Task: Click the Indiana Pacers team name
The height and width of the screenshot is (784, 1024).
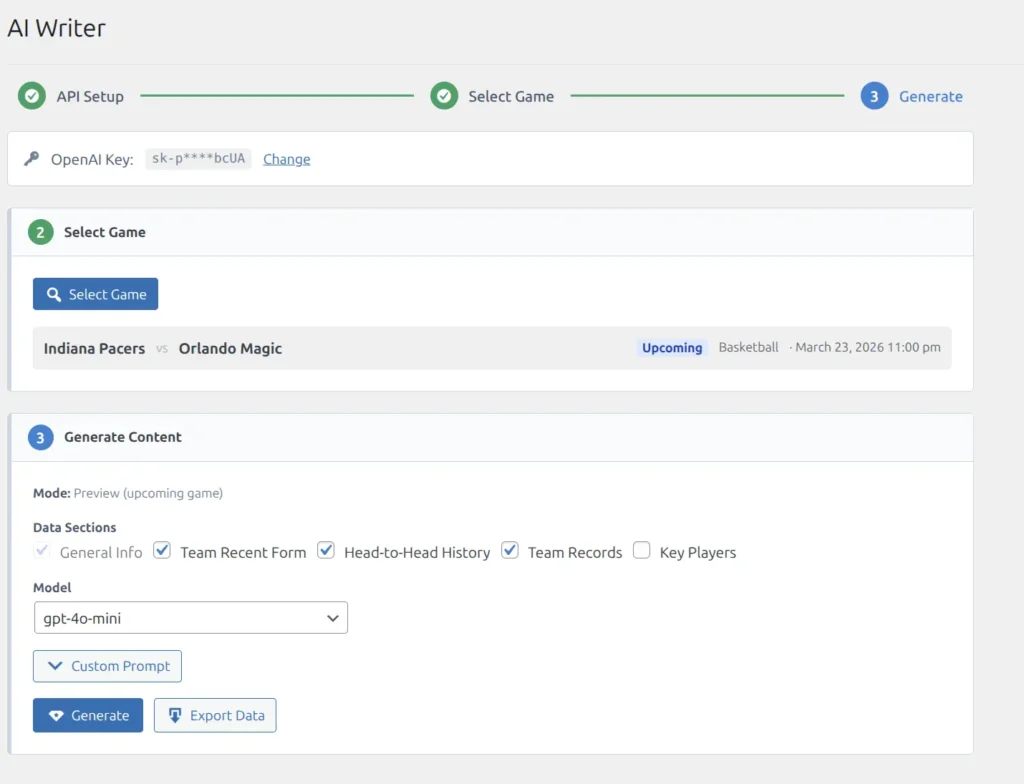Action: (x=95, y=349)
